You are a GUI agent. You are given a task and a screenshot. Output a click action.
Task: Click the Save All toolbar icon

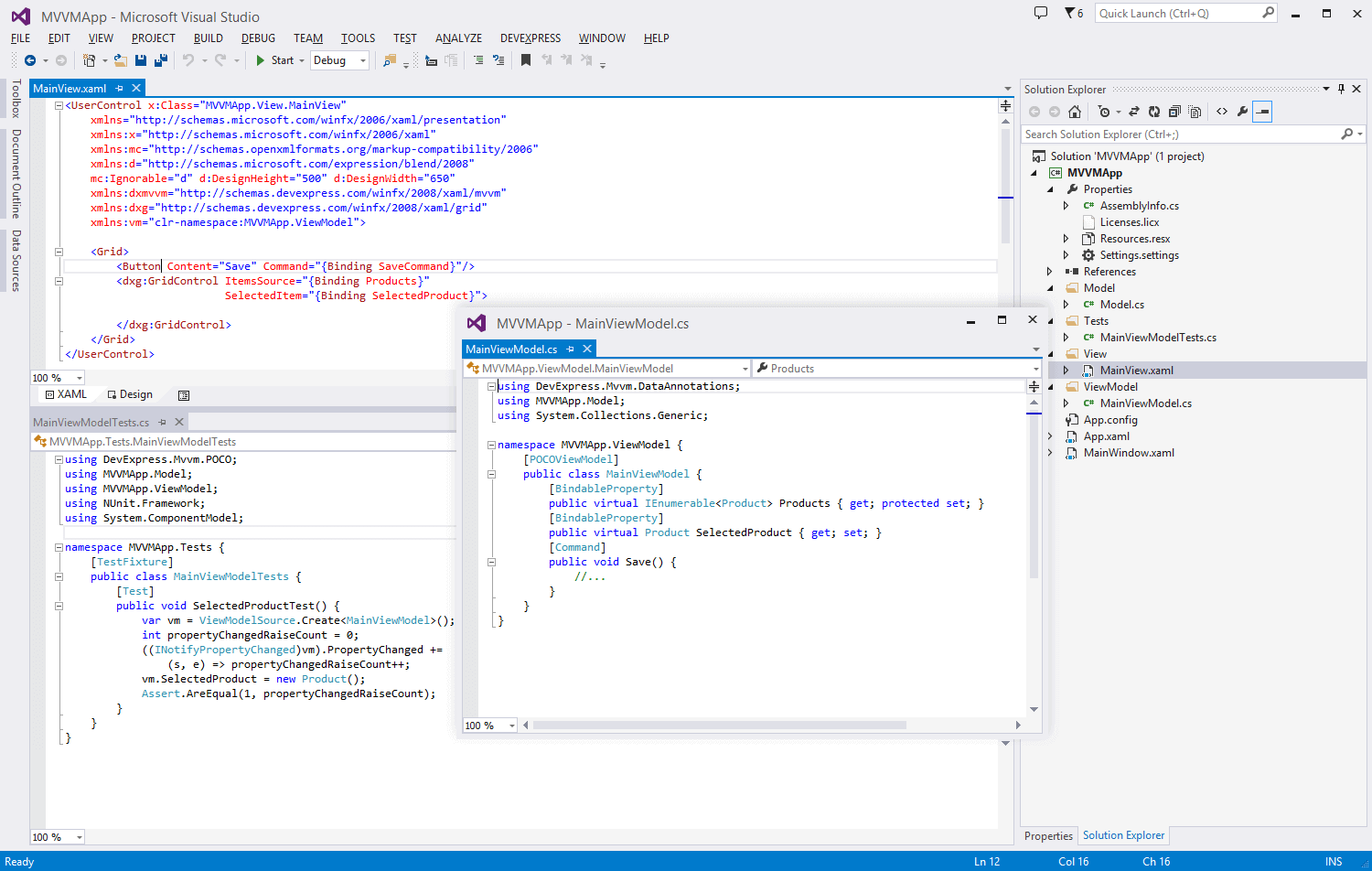coord(161,60)
